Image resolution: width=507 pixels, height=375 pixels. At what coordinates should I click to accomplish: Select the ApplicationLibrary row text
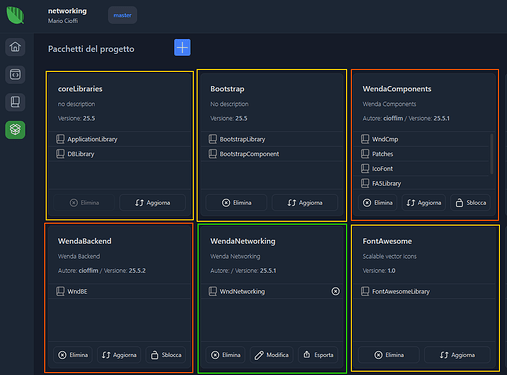coord(92,139)
